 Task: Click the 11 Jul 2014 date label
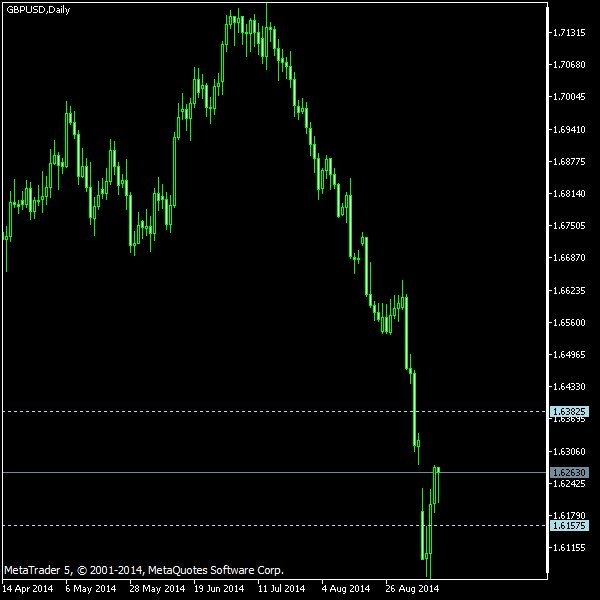(x=282, y=589)
